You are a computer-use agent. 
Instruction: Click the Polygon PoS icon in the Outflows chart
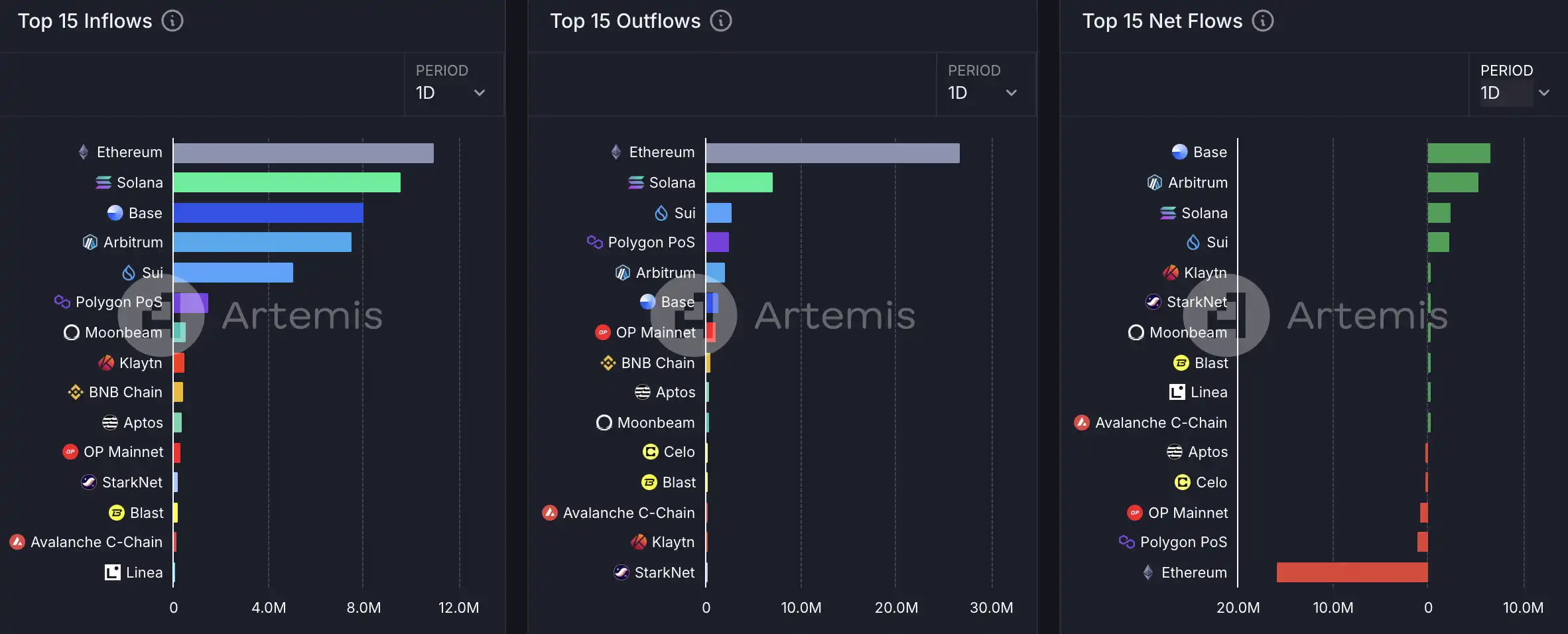tap(595, 242)
